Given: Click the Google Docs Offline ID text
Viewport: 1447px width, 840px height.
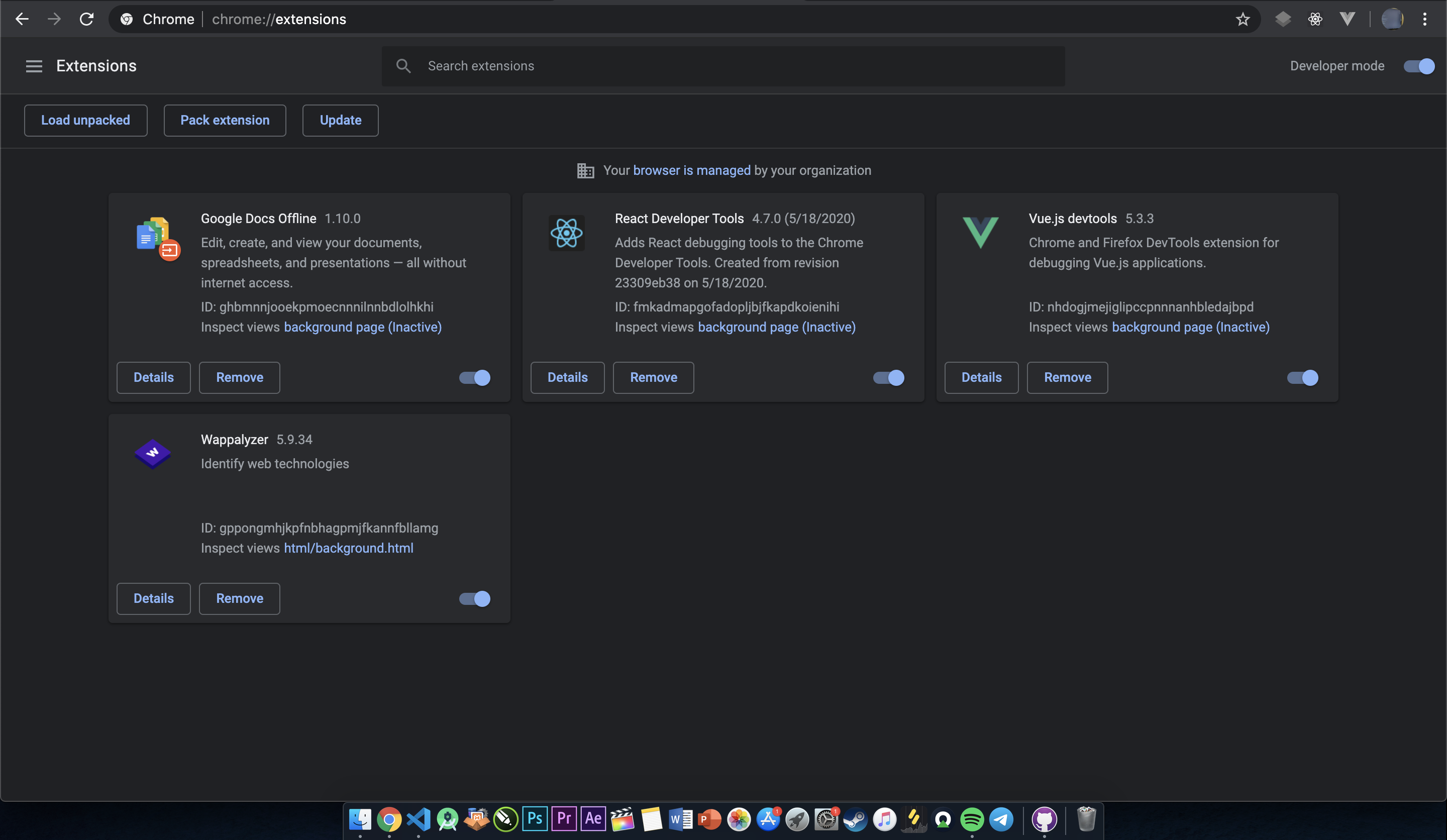Looking at the screenshot, I should pos(317,306).
